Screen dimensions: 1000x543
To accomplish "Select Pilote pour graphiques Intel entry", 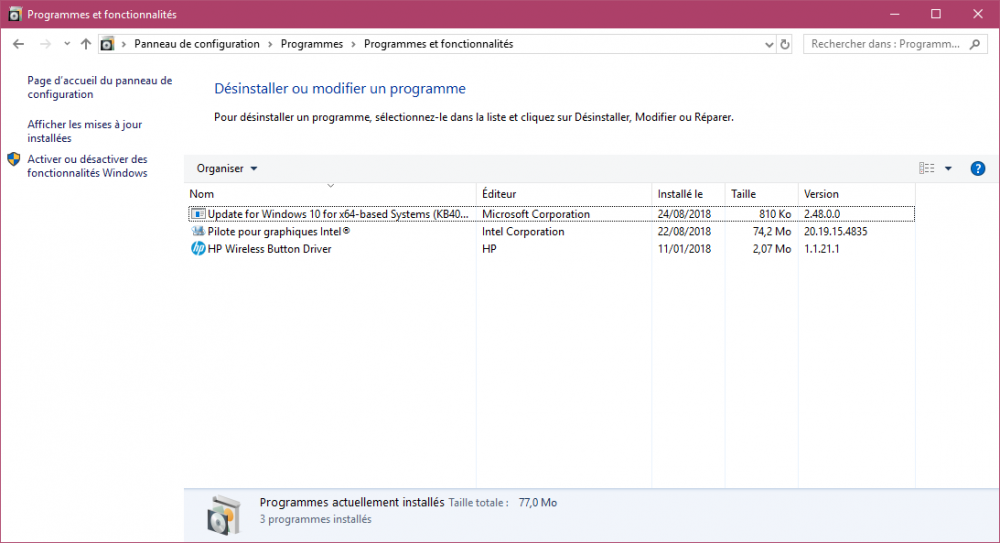I will click(552, 232).
